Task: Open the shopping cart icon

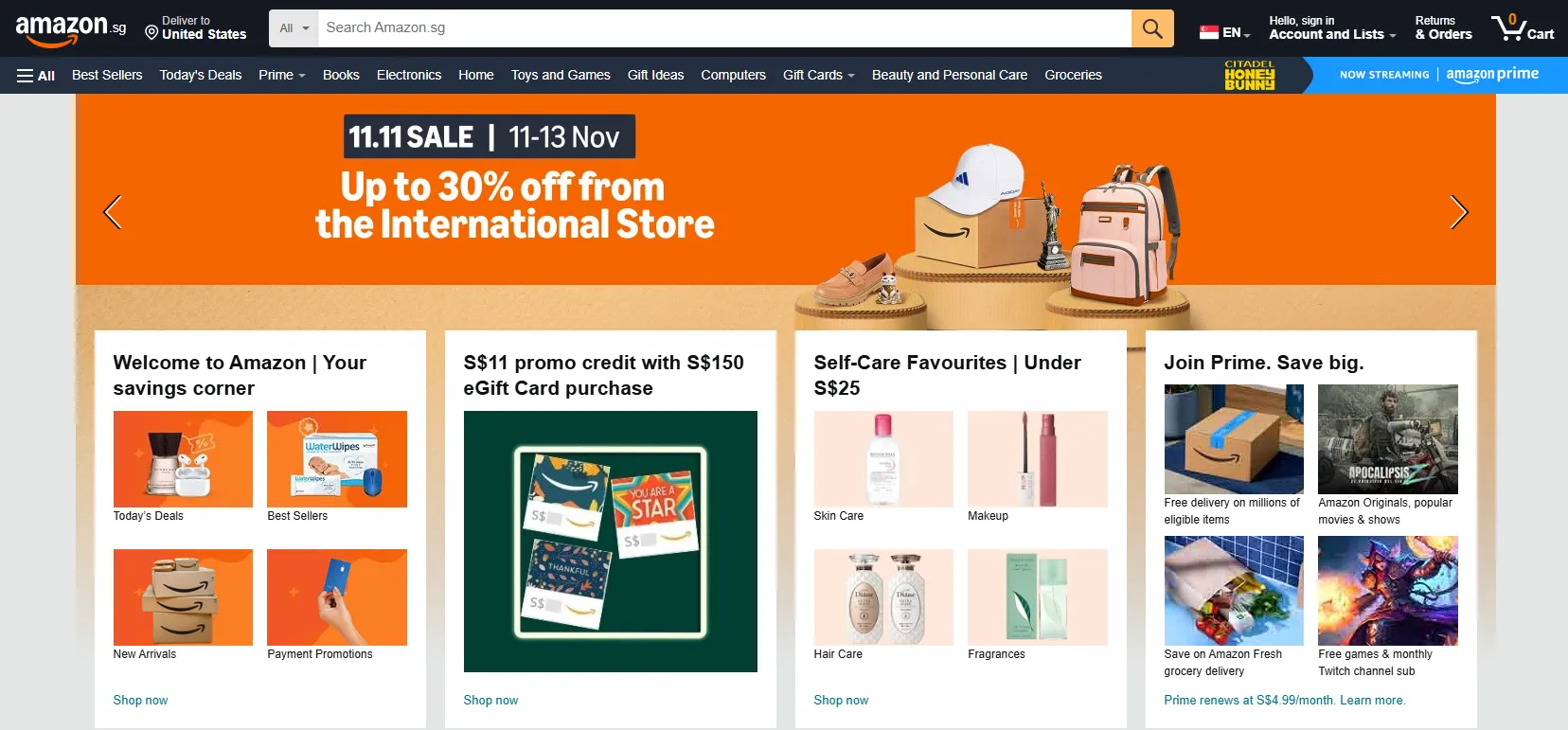Action: 1523,27
